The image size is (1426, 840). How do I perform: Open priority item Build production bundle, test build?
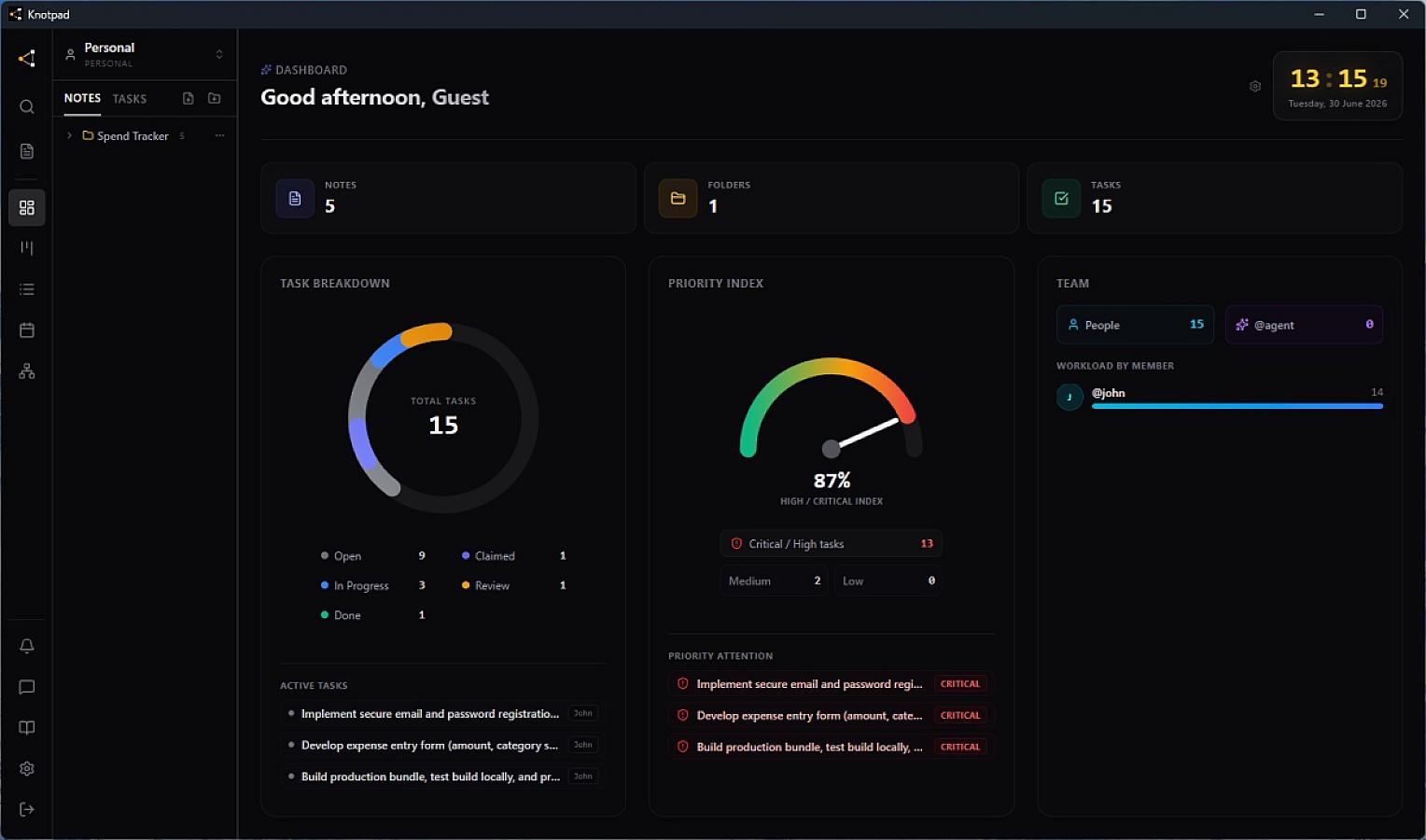(831, 747)
